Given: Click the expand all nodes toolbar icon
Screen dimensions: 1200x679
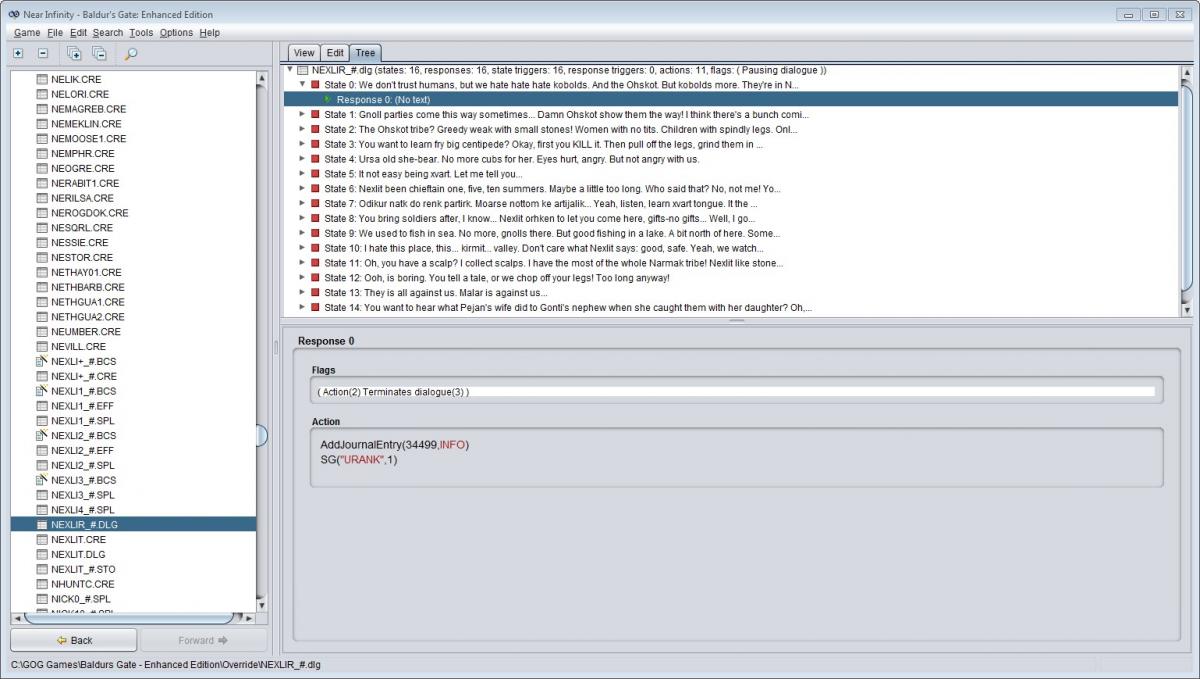Looking at the screenshot, I should [74, 53].
